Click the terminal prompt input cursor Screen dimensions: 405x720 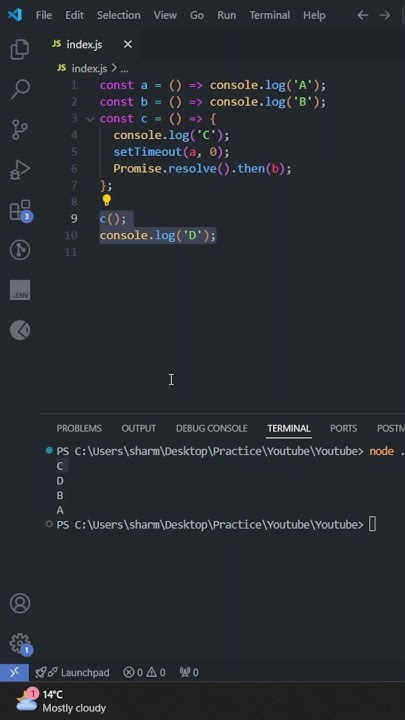coord(372,524)
